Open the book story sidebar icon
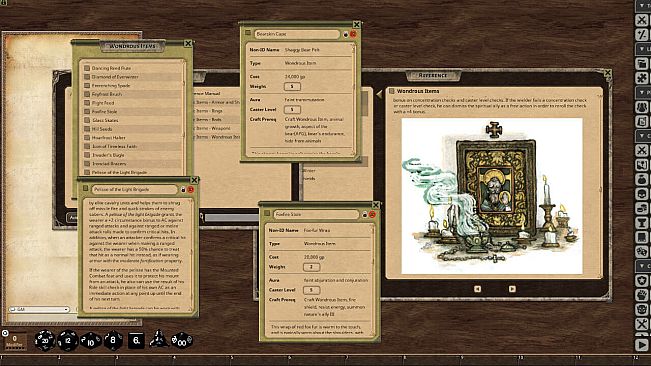651x366 pixels. (x=642, y=237)
